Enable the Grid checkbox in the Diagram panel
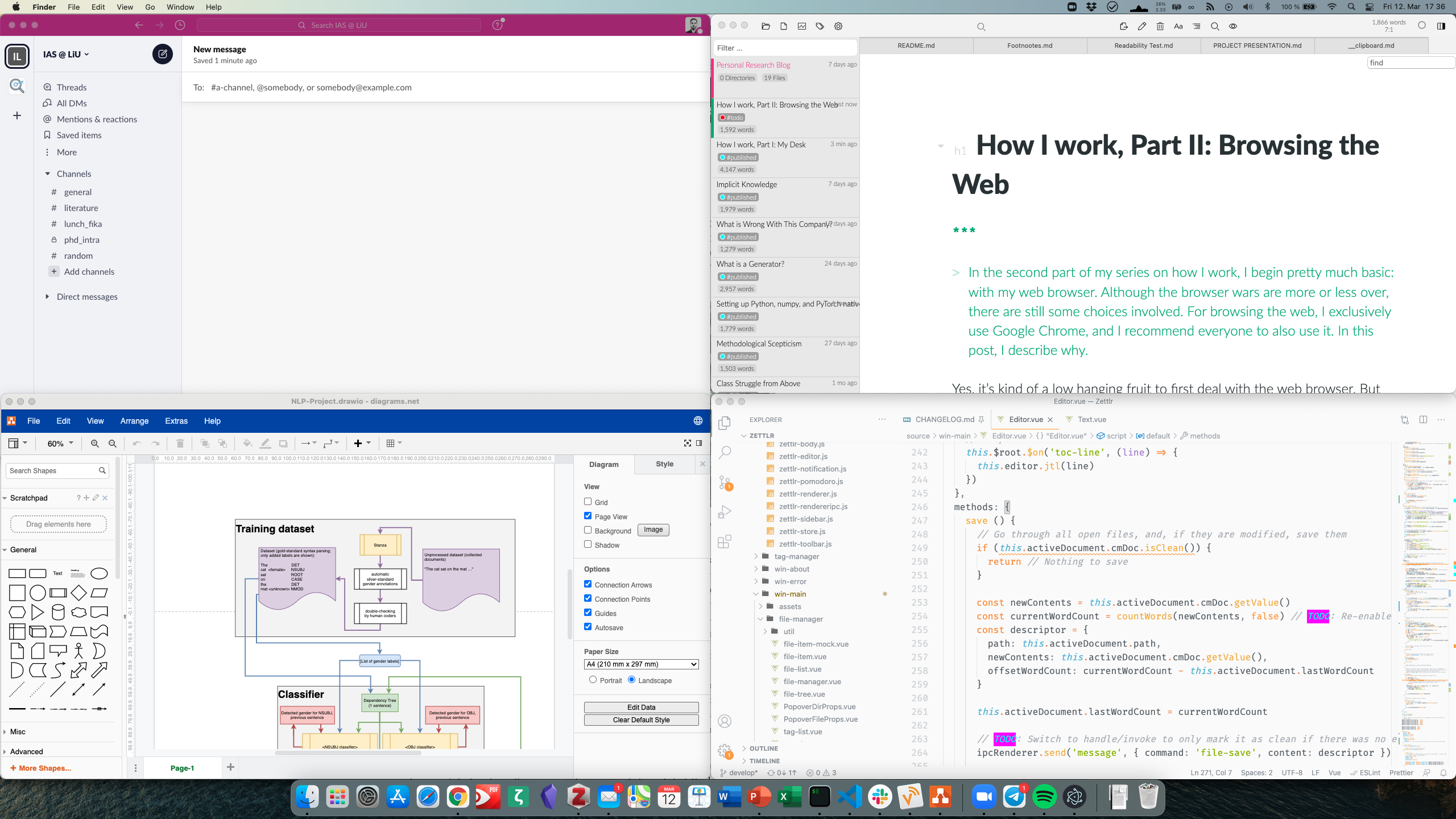The height and width of the screenshot is (819, 1456). [588, 502]
